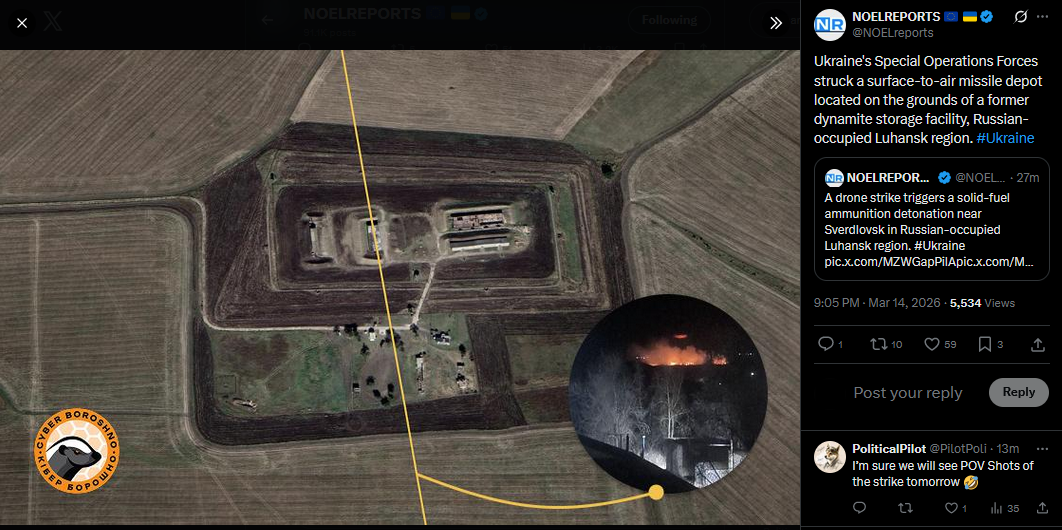Screen dimensions: 1062x530
Task: Click the 13m timestamp on PoliticalPilot's comment
Action: click(x=1008, y=449)
